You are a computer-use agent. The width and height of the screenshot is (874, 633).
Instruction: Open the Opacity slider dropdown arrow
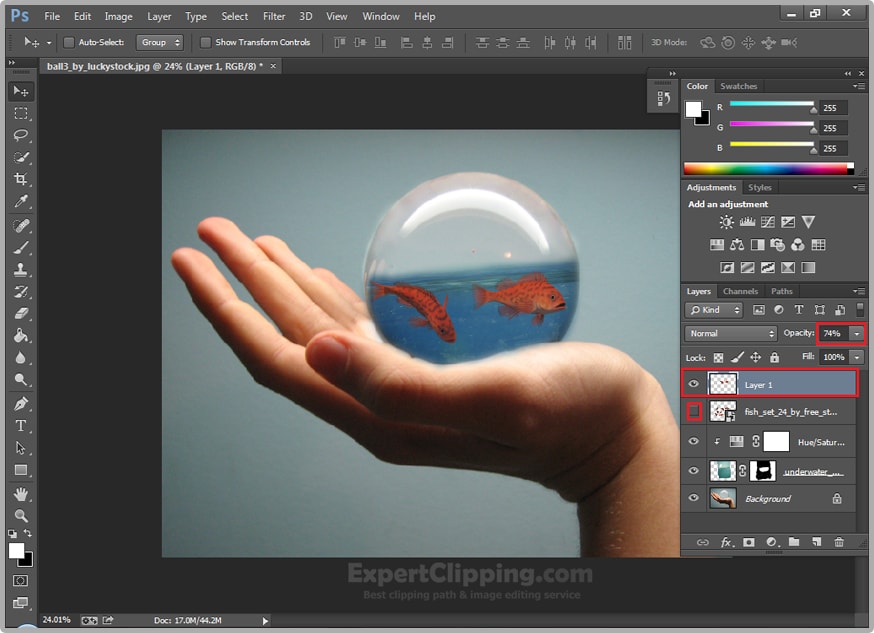coord(857,333)
